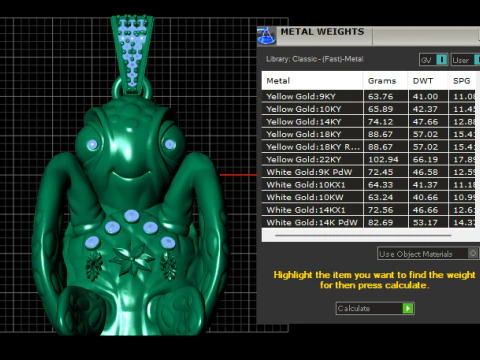Select the Yellow Gold:9KY row

(x=368, y=96)
